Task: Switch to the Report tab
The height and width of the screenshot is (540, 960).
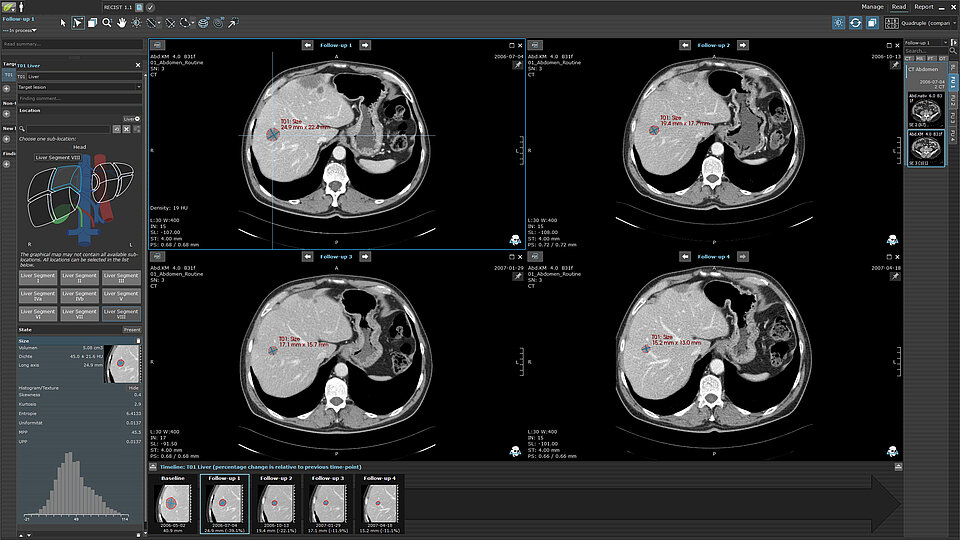Action: pos(923,7)
